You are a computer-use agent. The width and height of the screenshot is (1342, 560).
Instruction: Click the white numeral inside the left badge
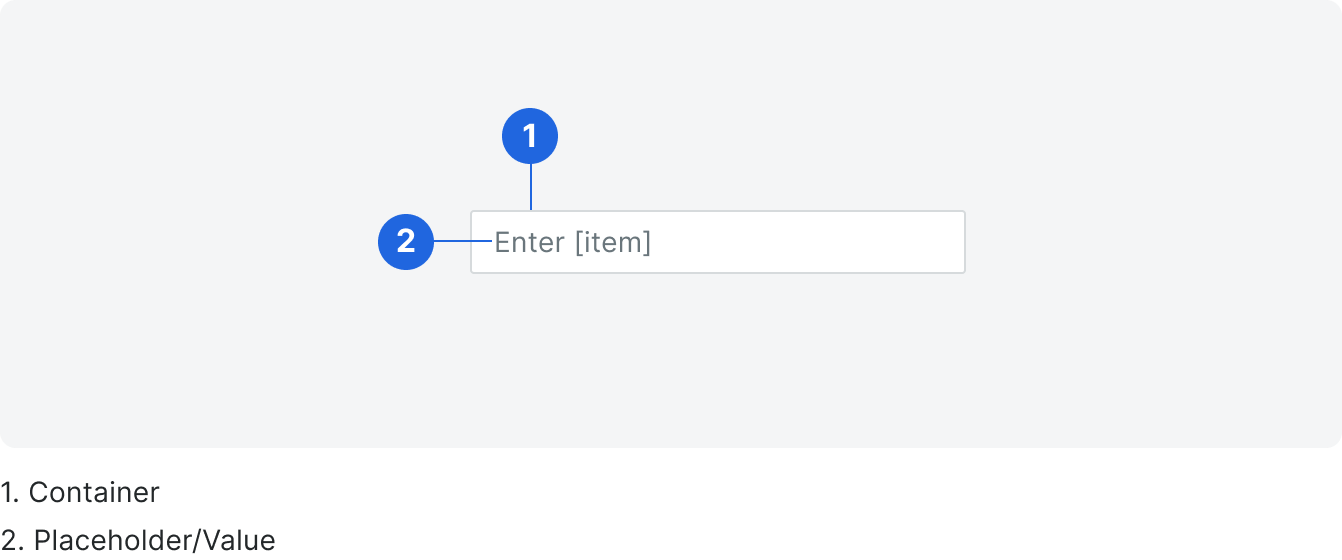[406, 242]
